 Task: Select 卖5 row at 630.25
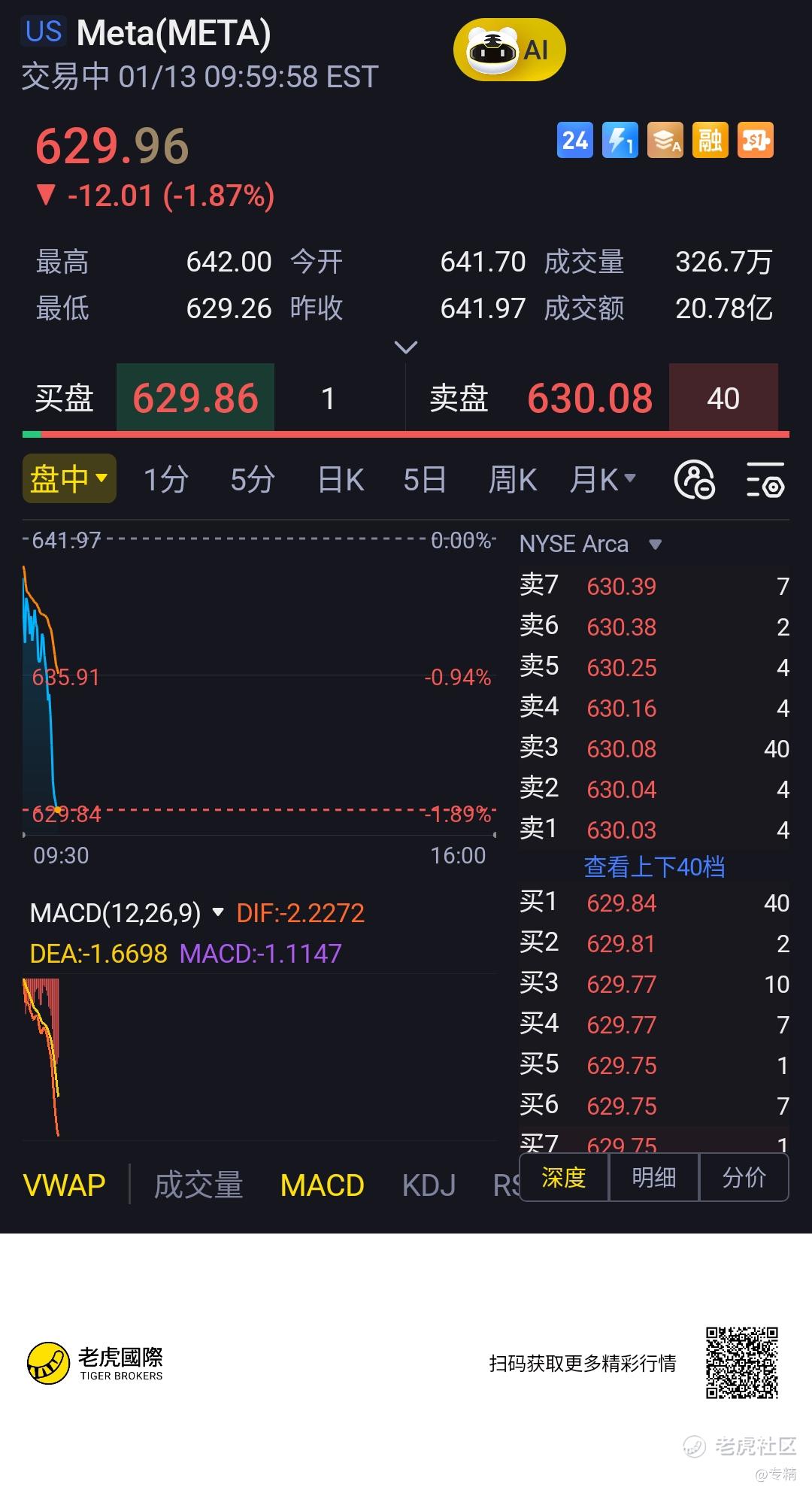(x=654, y=667)
